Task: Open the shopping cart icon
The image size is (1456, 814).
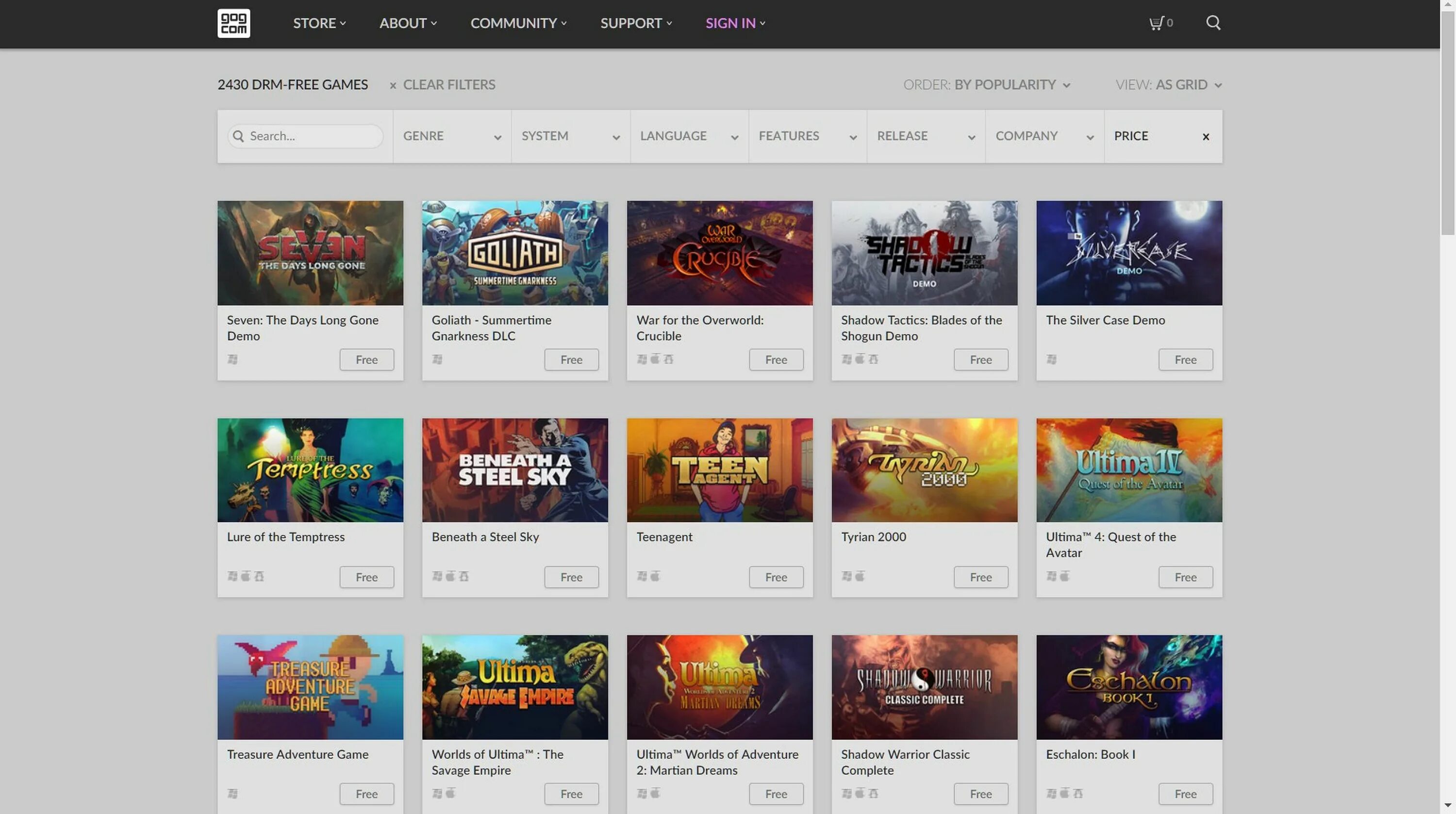Action: tap(1156, 23)
